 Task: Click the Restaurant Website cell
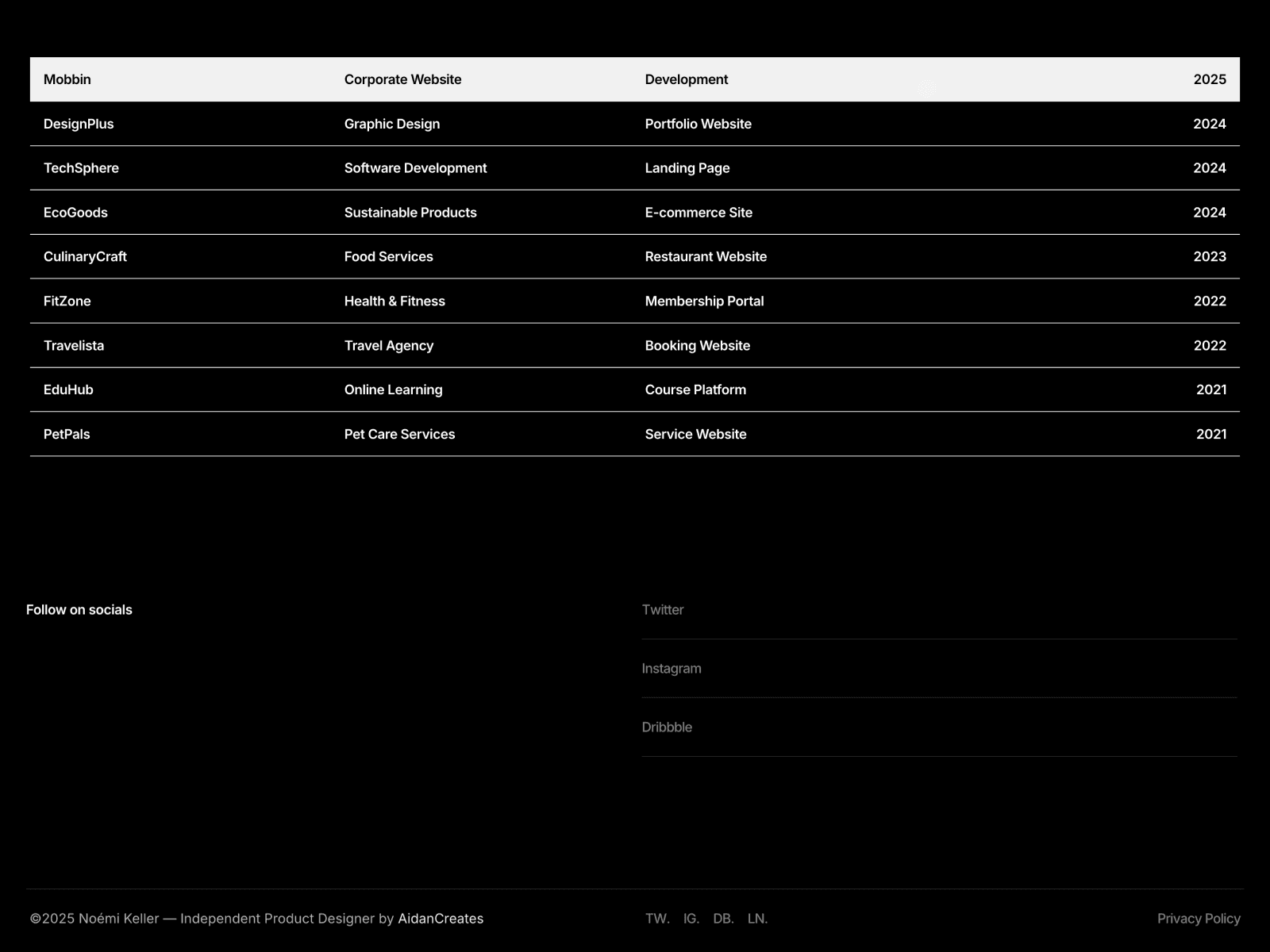pos(706,257)
